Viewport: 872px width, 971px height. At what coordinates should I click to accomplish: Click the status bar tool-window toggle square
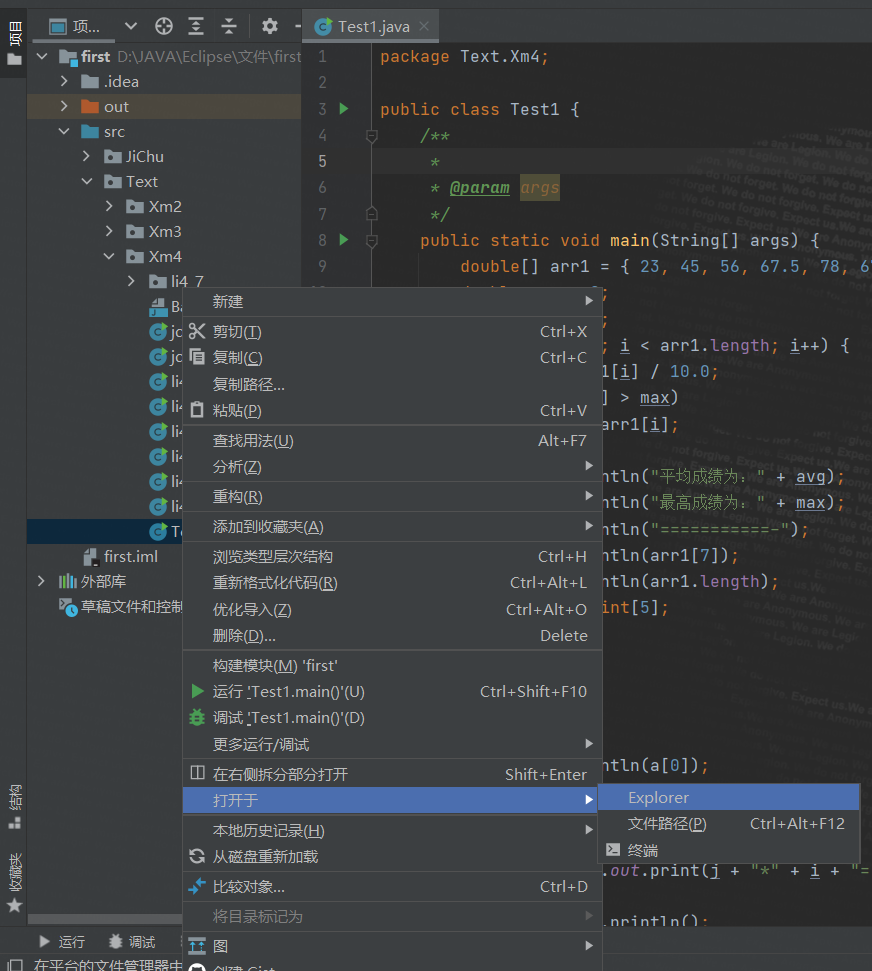(x=15, y=965)
